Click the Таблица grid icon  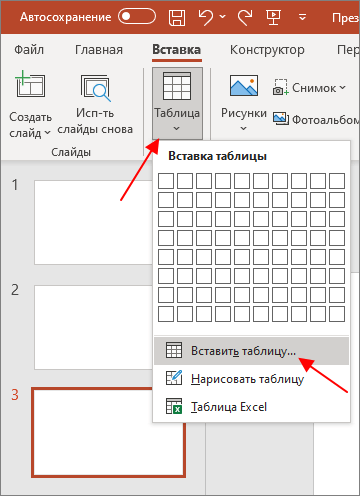(177, 86)
